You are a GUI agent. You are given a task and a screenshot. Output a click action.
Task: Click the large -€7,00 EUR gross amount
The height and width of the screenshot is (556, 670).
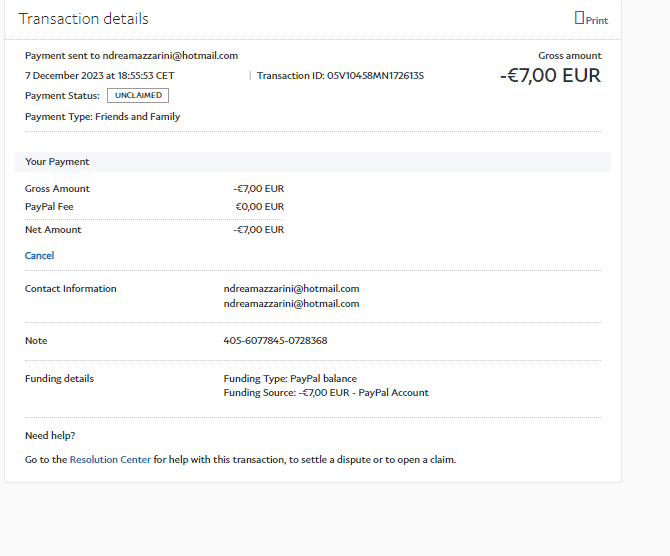tap(550, 76)
